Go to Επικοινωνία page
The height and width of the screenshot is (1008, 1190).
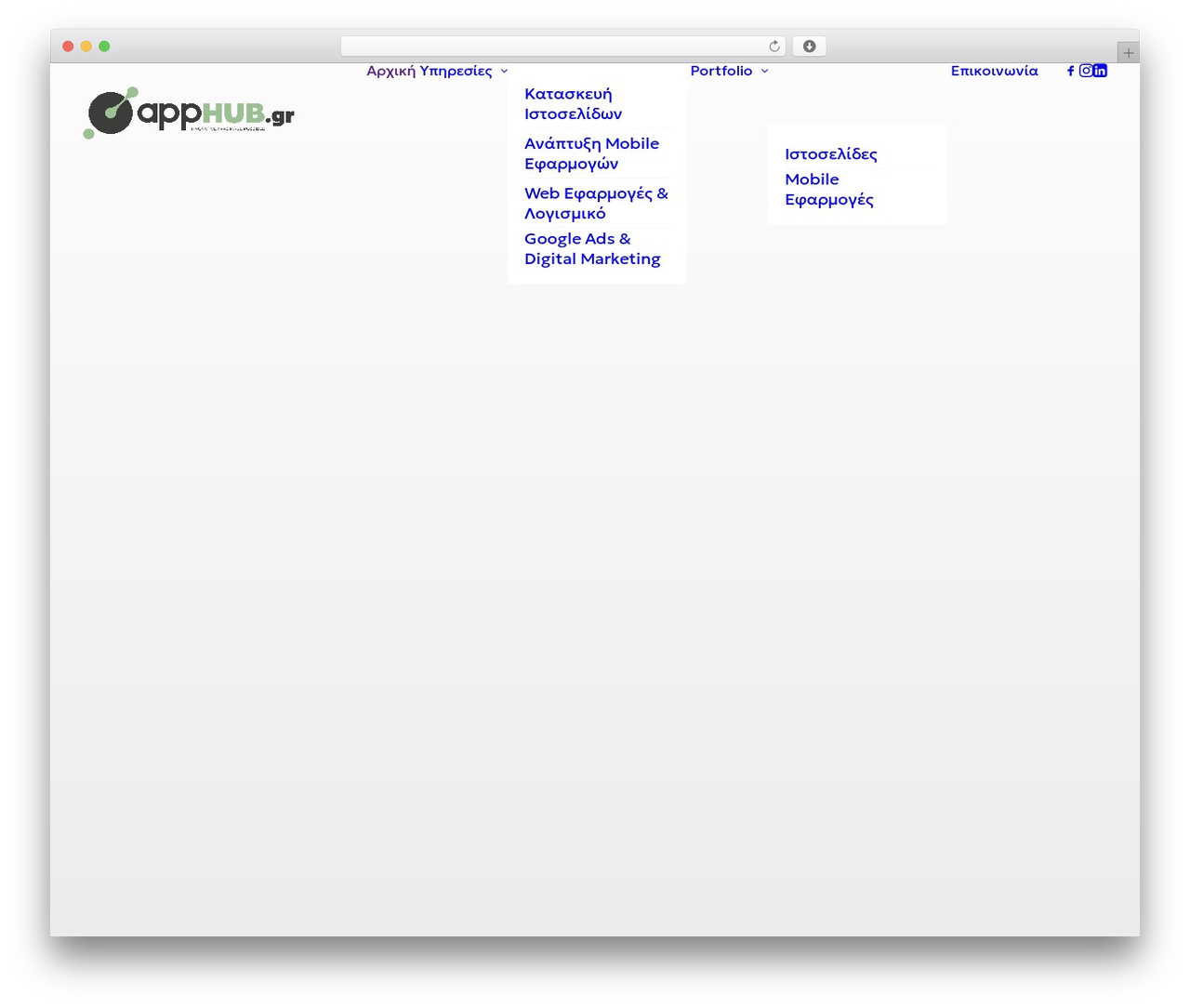(994, 71)
